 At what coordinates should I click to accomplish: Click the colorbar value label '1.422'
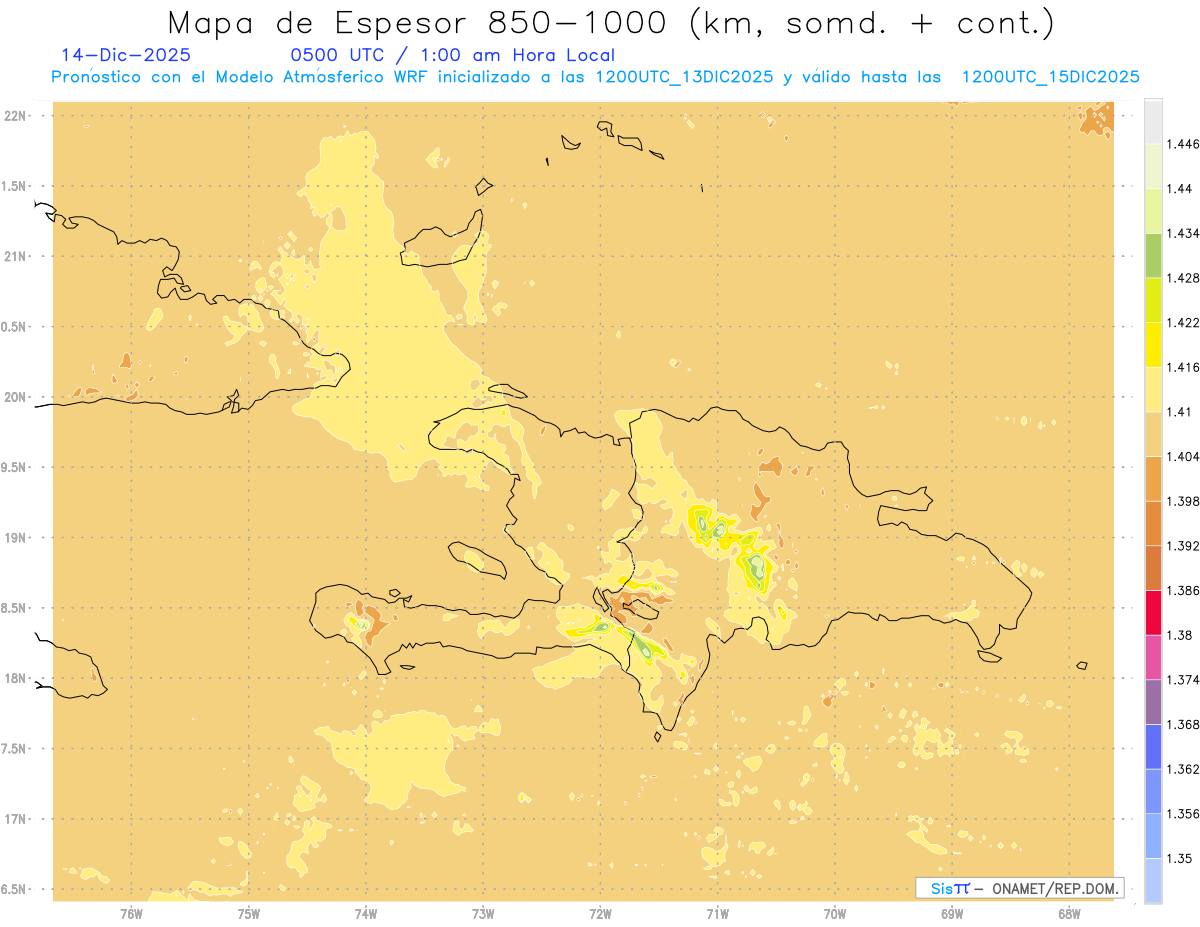[x=1183, y=322]
